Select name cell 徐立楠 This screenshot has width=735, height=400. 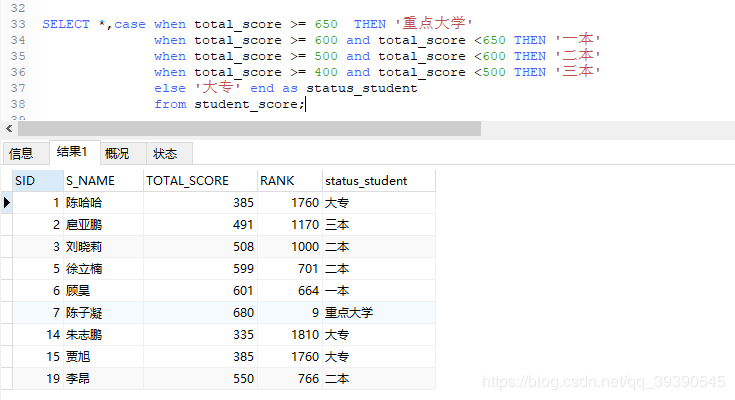click(x=103, y=269)
